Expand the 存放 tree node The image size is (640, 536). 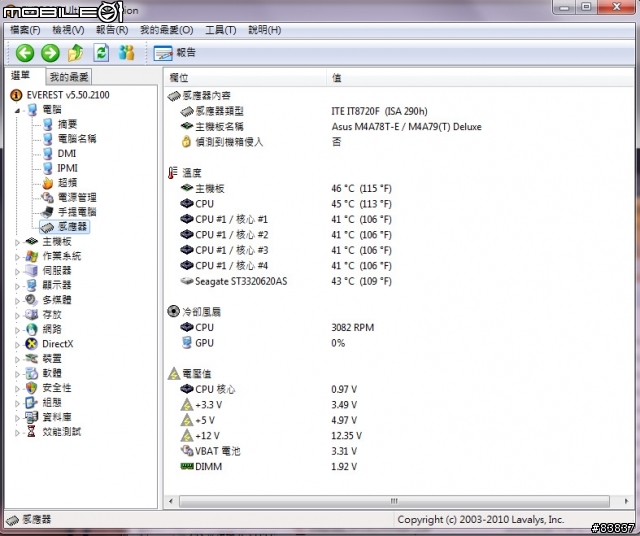[17, 316]
